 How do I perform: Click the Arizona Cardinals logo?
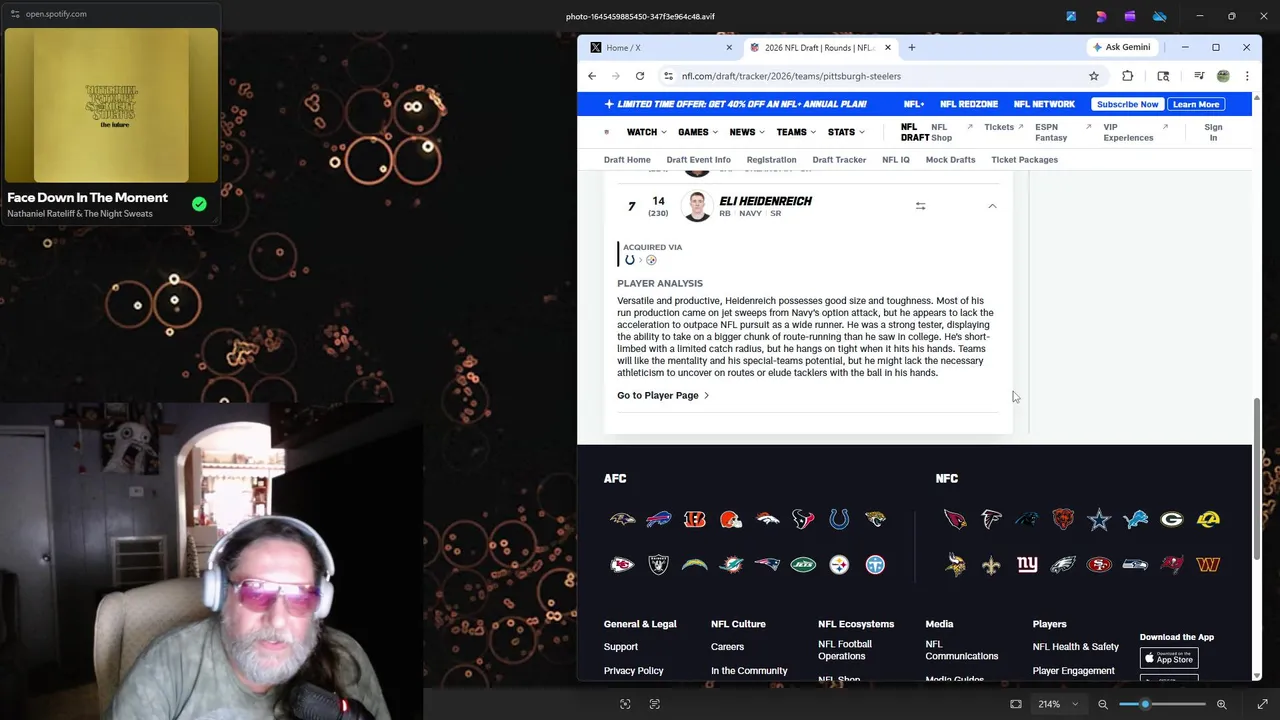coord(955,519)
